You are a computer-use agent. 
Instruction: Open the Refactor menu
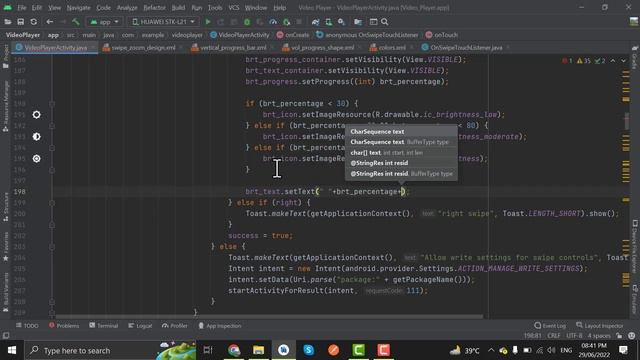[x=154, y=8]
